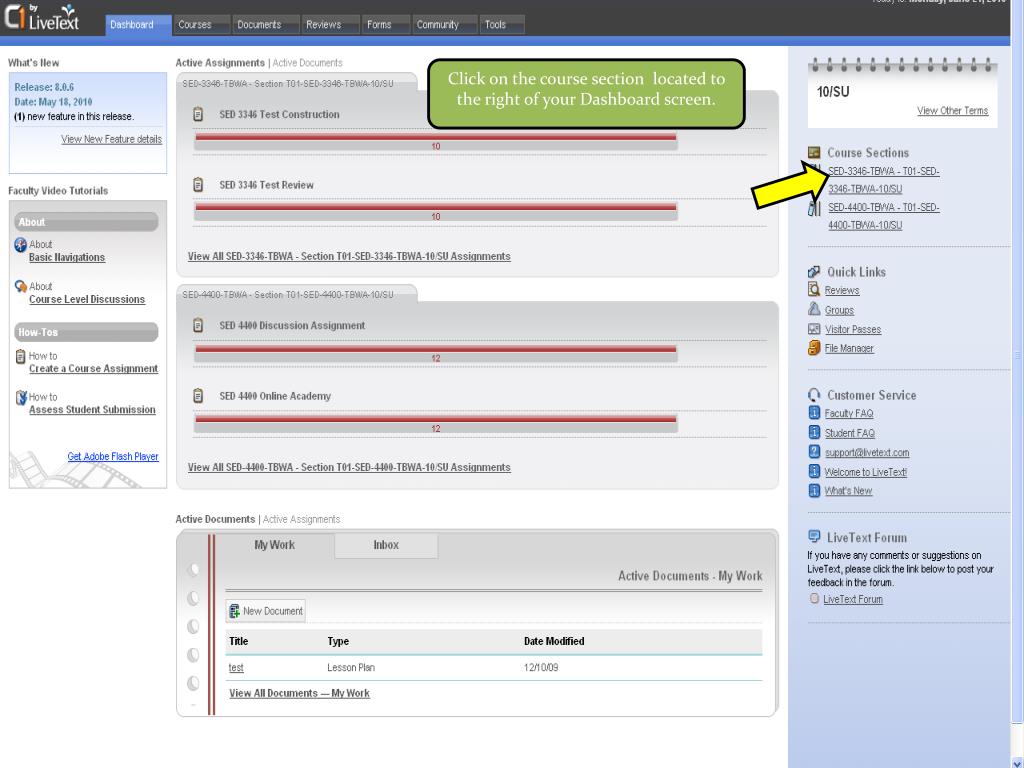Click the LiveText logo

click(42, 18)
